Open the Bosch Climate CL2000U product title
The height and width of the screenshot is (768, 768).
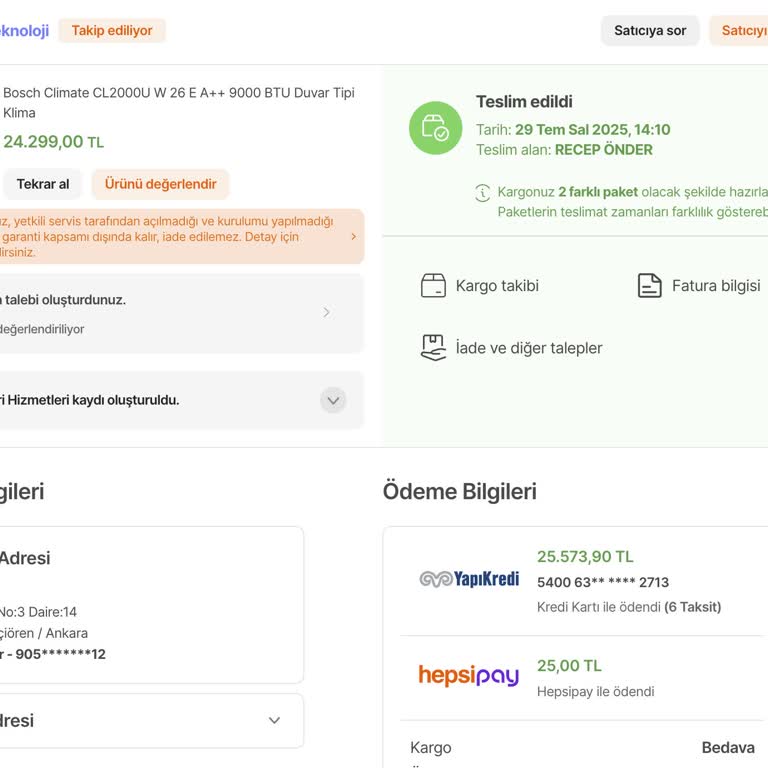tap(179, 102)
